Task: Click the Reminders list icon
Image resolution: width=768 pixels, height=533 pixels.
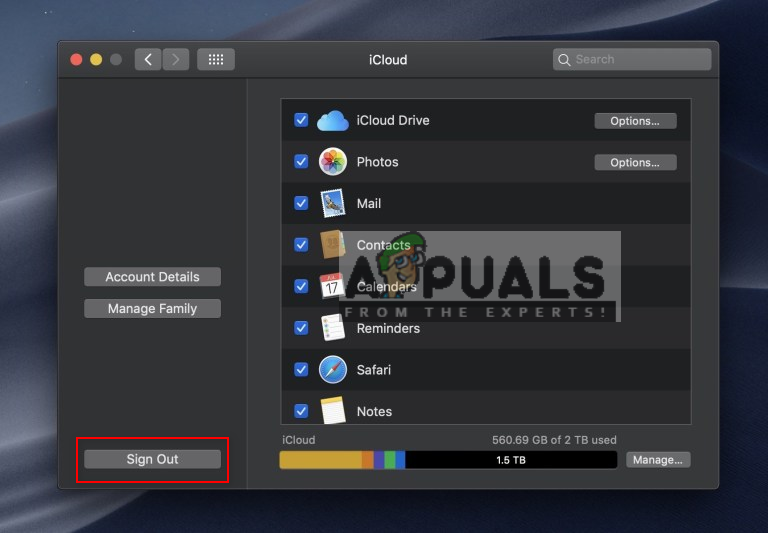Action: (x=333, y=328)
